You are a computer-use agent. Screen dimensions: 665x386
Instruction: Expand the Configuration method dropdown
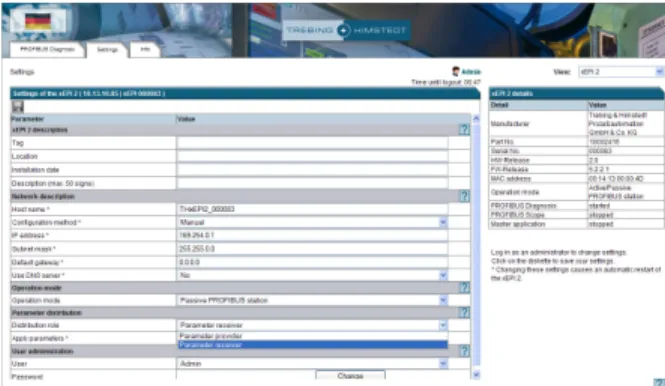tap(443, 222)
